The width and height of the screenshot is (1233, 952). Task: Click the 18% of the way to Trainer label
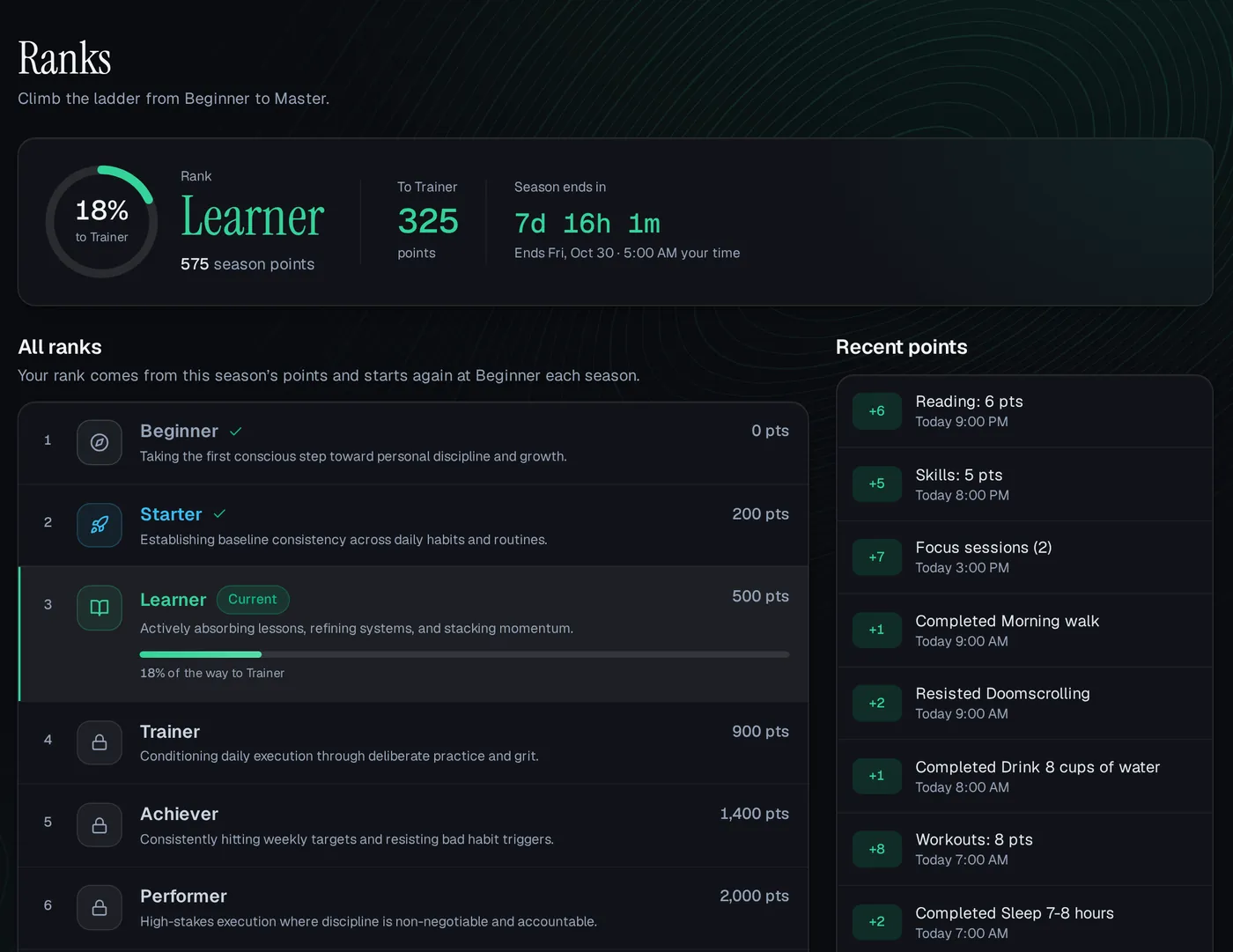point(212,673)
